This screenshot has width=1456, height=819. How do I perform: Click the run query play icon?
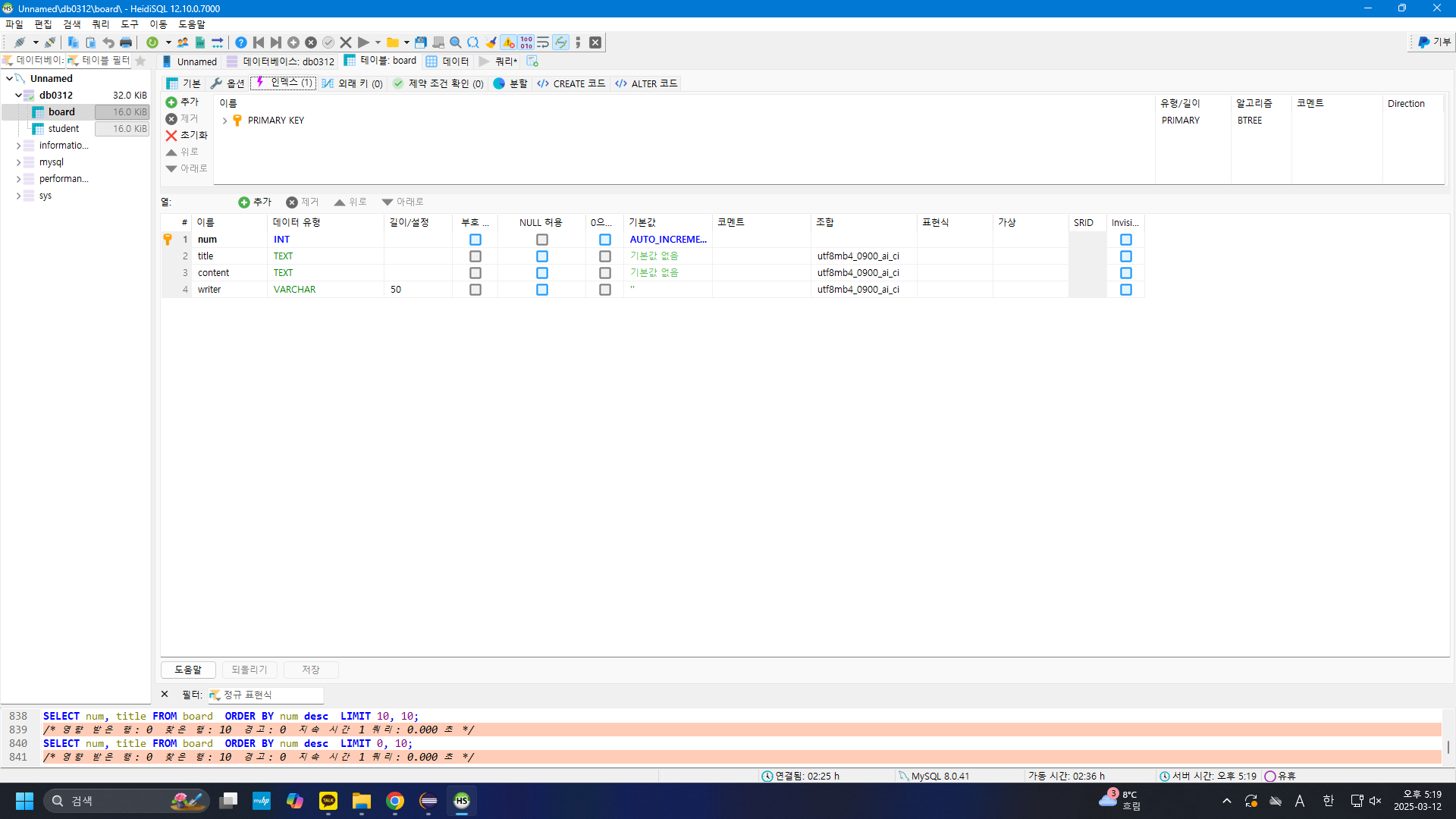point(363,42)
